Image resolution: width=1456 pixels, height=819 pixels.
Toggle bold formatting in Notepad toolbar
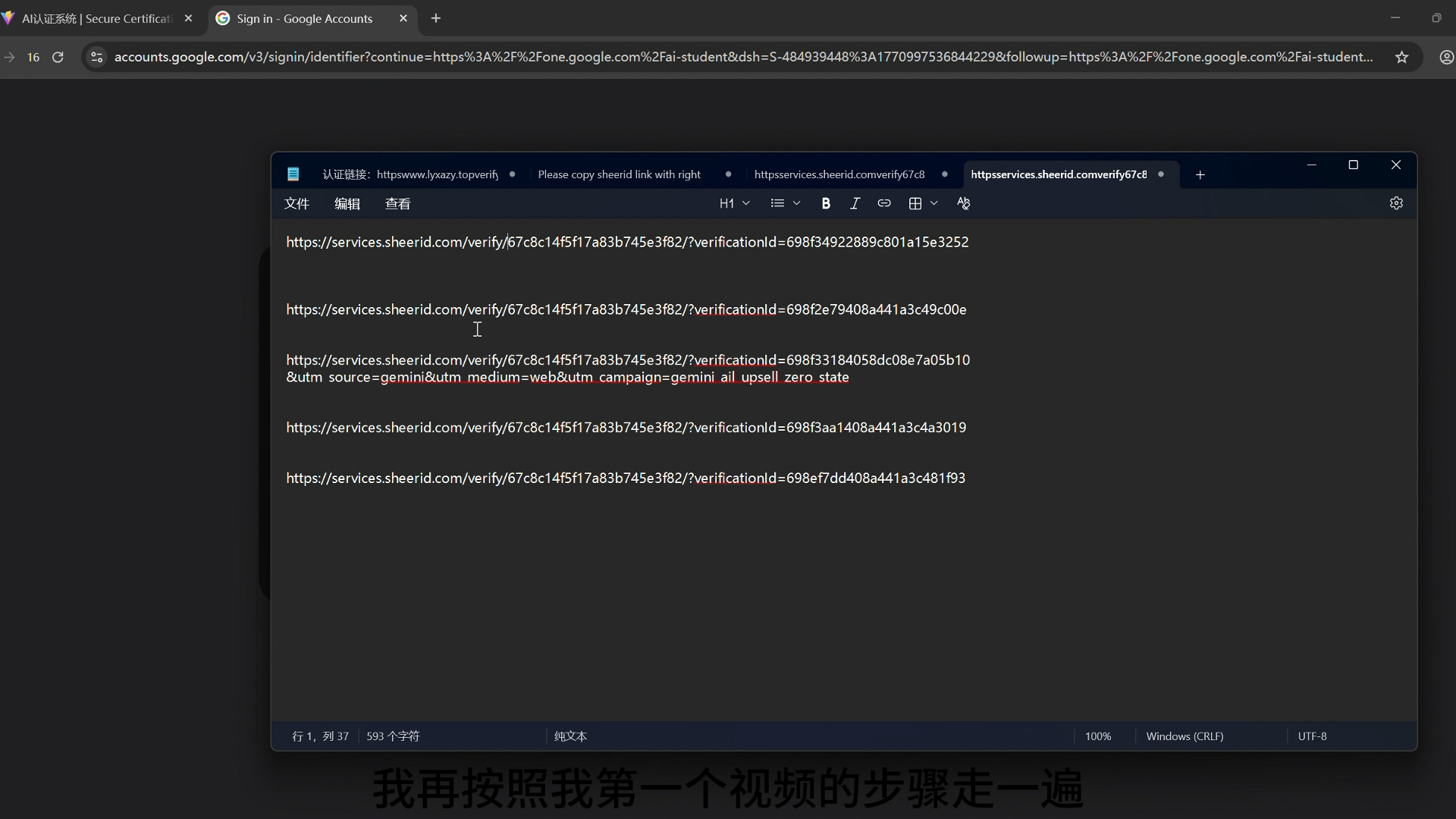[826, 203]
